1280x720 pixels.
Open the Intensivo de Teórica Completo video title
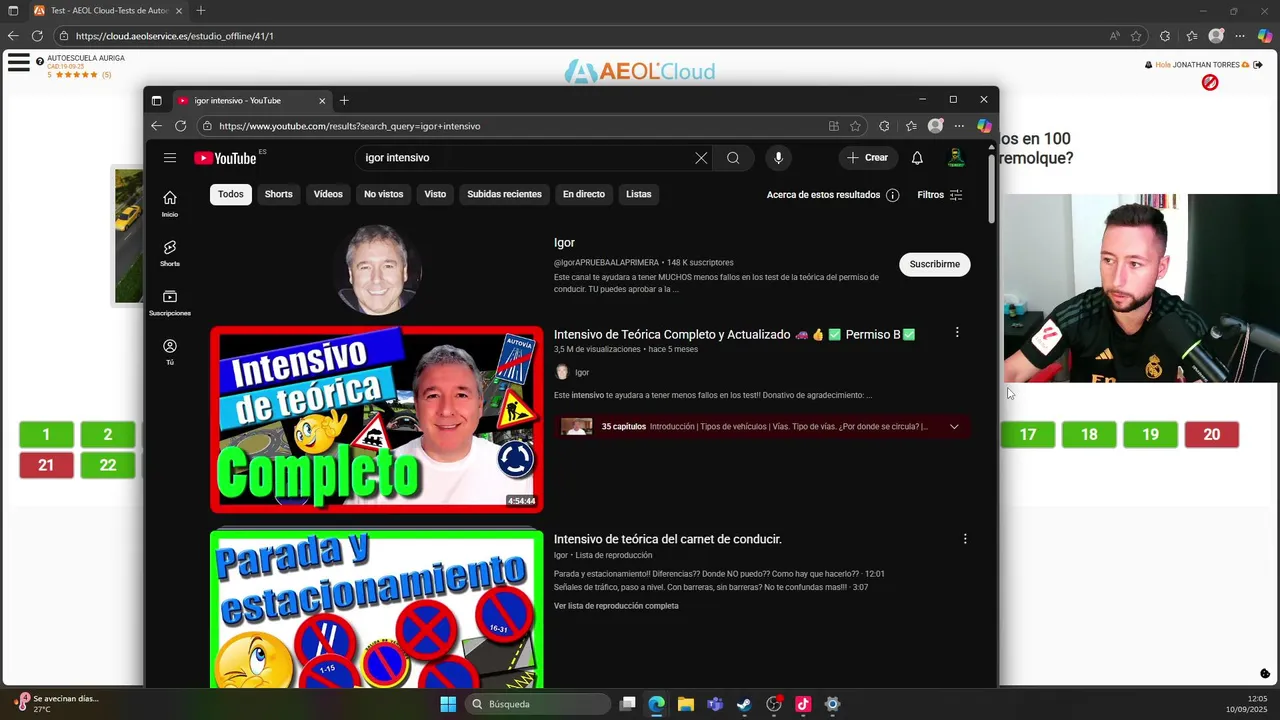[735, 335]
